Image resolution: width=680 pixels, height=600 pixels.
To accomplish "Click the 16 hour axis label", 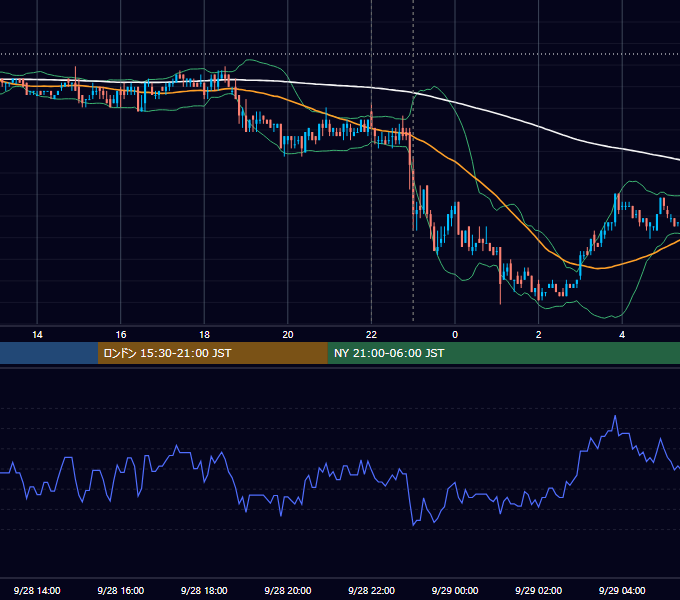I will tap(121, 335).
